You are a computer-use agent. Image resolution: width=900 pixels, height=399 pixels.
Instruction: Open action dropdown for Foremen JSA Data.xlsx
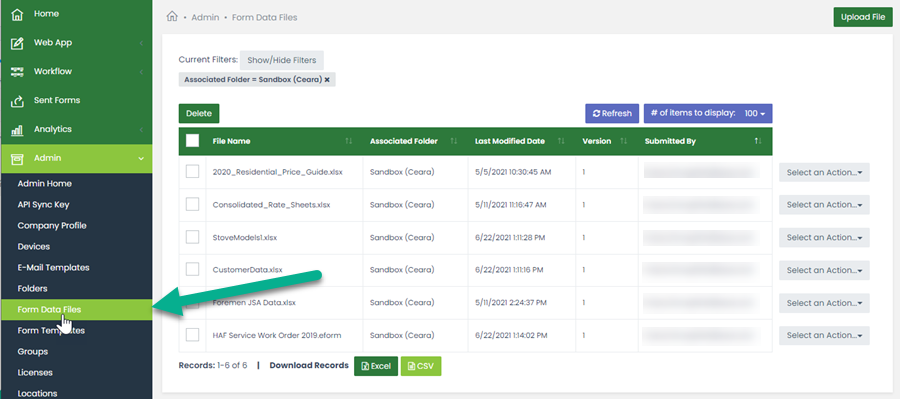[824, 303]
